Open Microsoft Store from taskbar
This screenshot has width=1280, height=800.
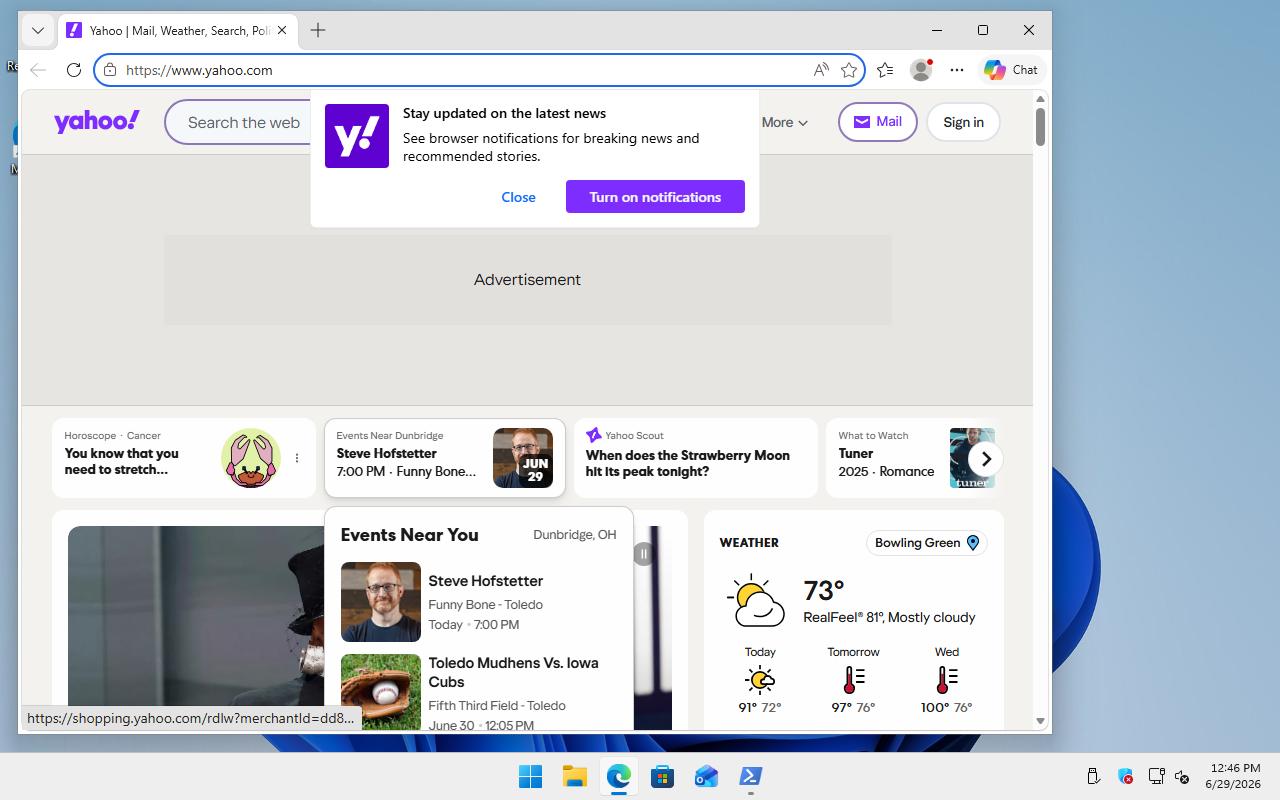pos(662,776)
